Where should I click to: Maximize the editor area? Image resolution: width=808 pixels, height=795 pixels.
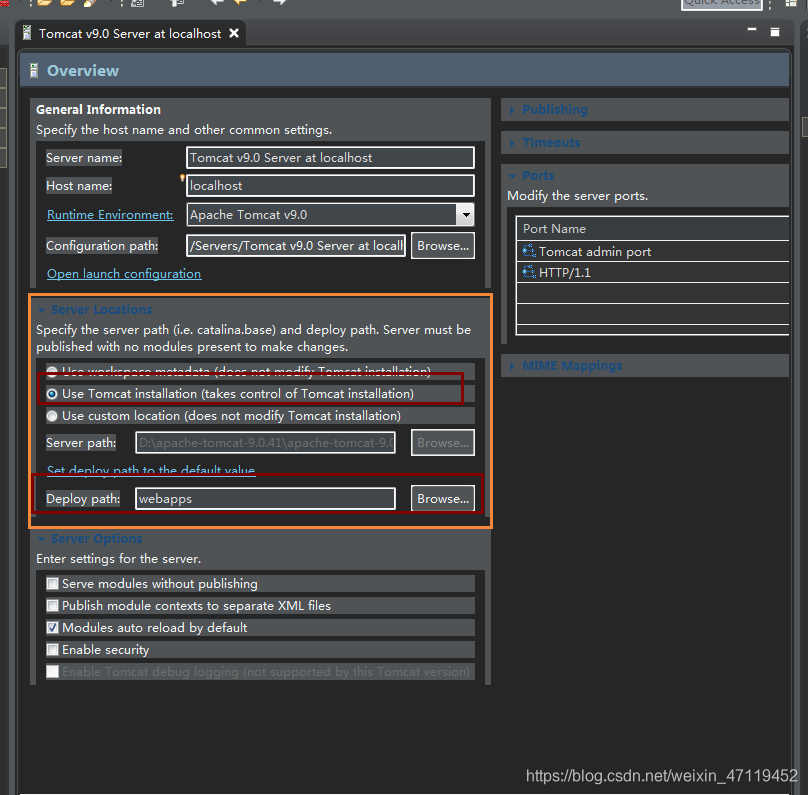[x=775, y=32]
